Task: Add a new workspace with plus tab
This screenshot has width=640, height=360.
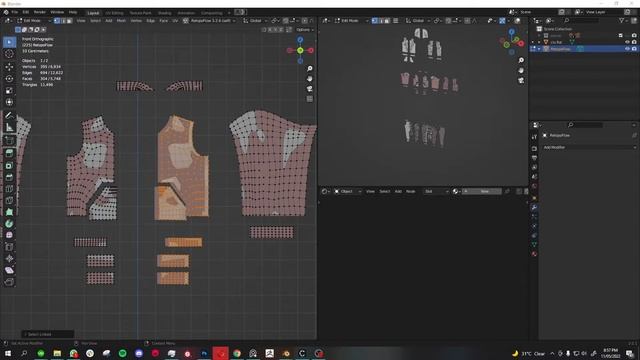Action: (229, 13)
